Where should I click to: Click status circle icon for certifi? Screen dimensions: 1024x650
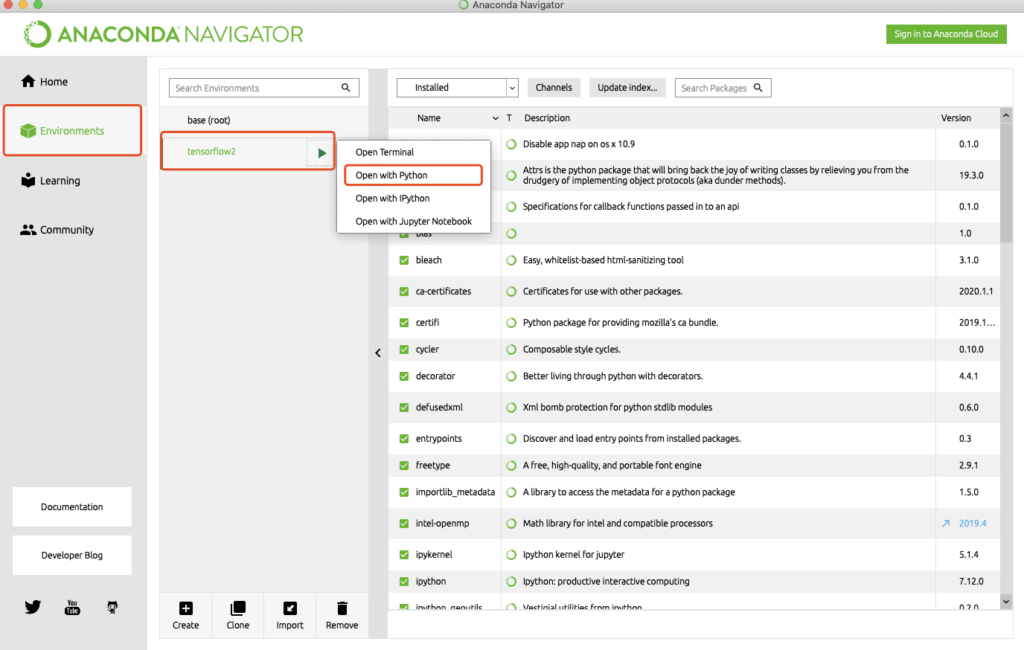[511, 323]
